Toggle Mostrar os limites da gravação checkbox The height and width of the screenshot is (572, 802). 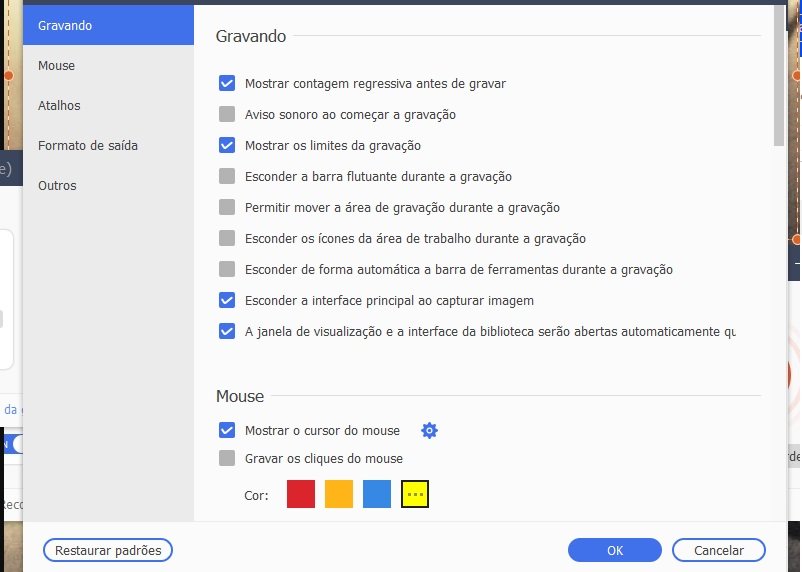coord(227,145)
